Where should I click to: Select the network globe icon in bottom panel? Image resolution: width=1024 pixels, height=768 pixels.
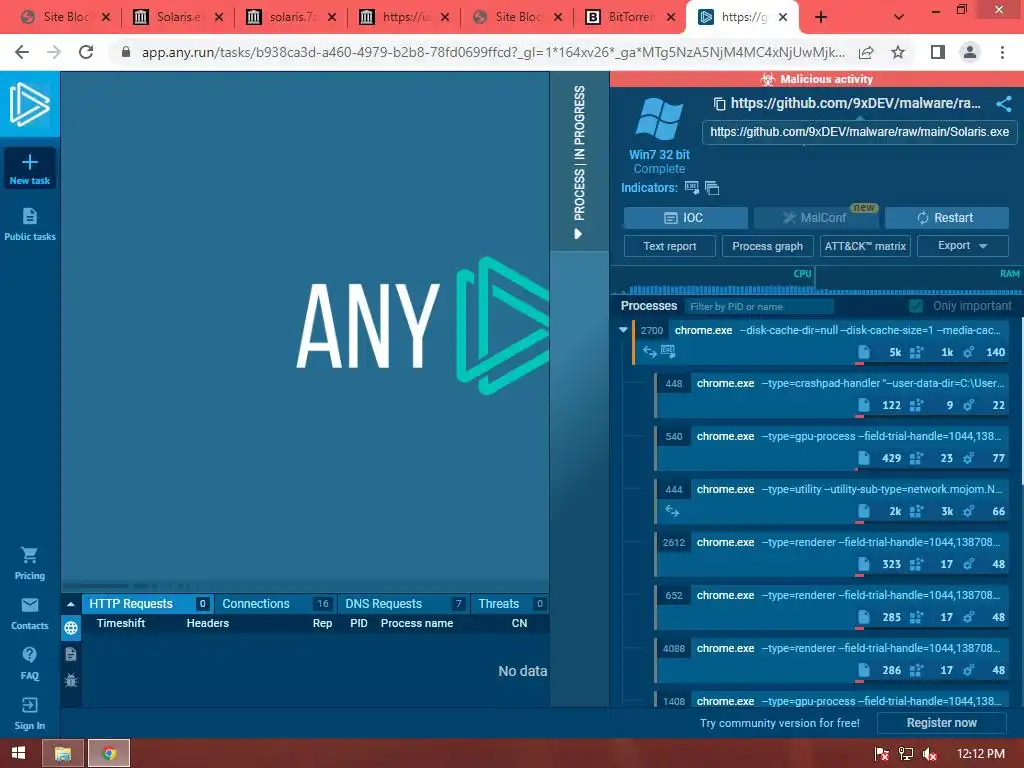71,628
